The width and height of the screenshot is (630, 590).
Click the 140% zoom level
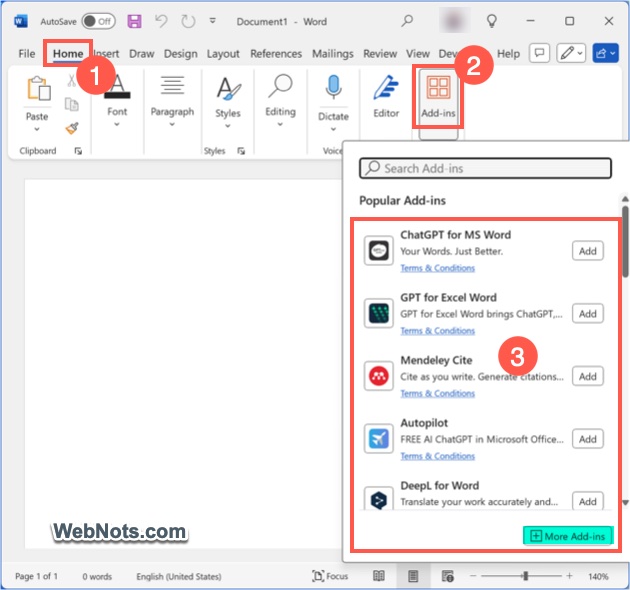pos(598,576)
